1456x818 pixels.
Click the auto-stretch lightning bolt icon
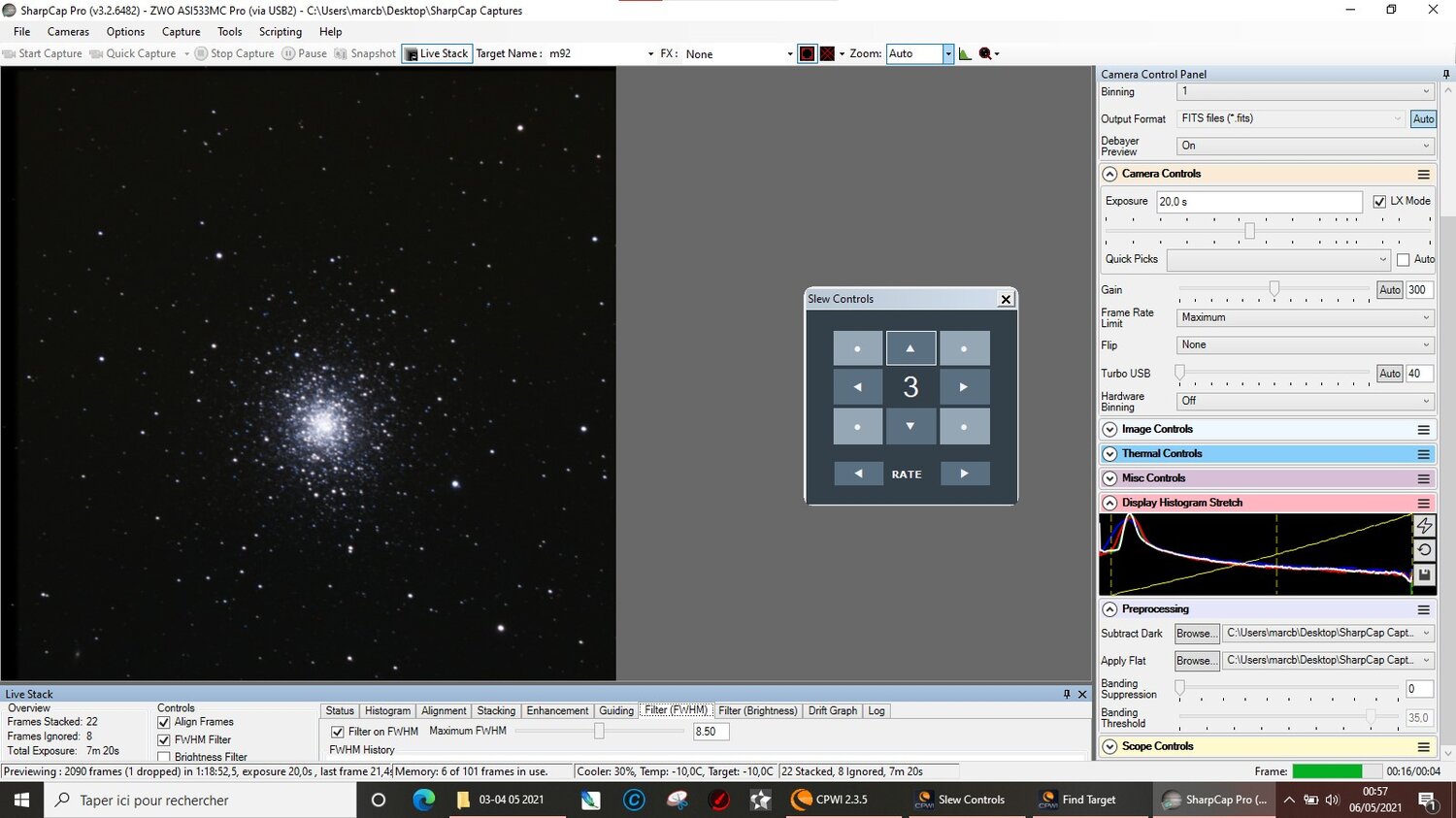tap(1424, 525)
